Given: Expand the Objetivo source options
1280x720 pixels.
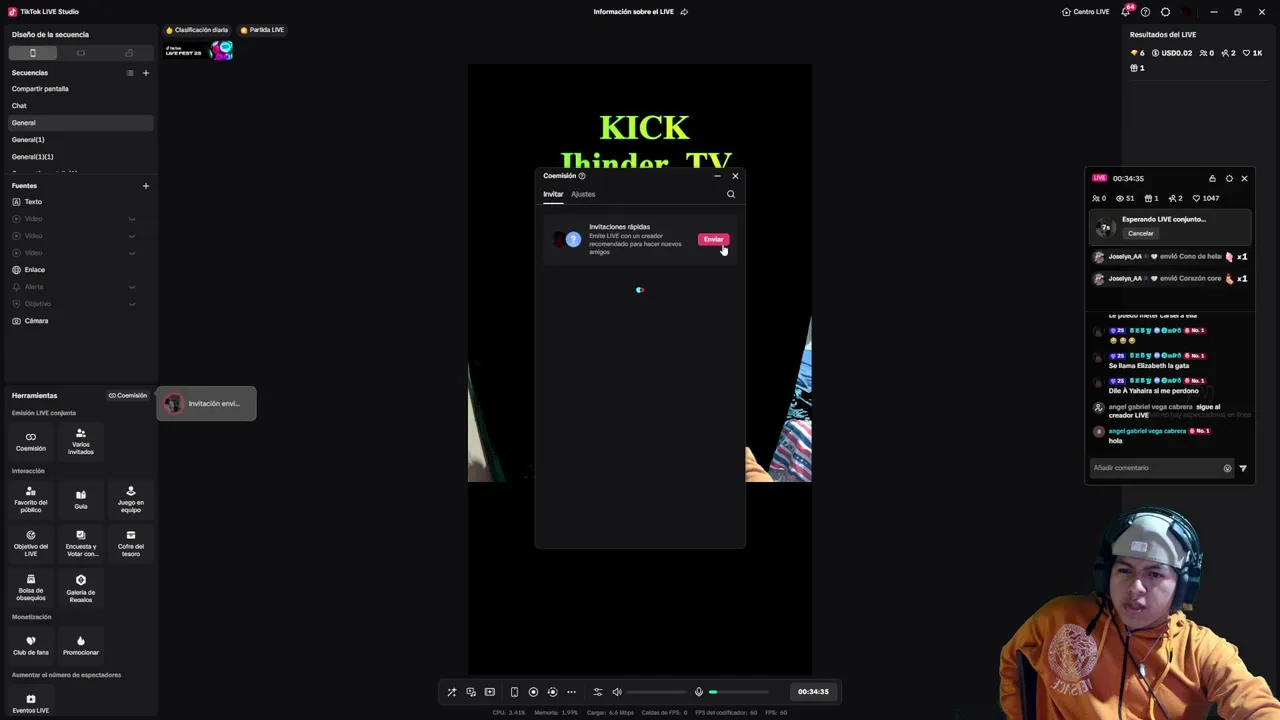Looking at the screenshot, I should [131, 304].
